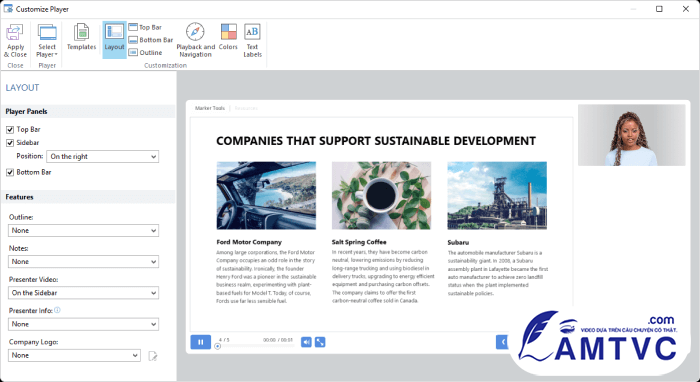This screenshot has height=382, width=700.
Task: Open the Select Player menu
Action: [x=47, y=41]
